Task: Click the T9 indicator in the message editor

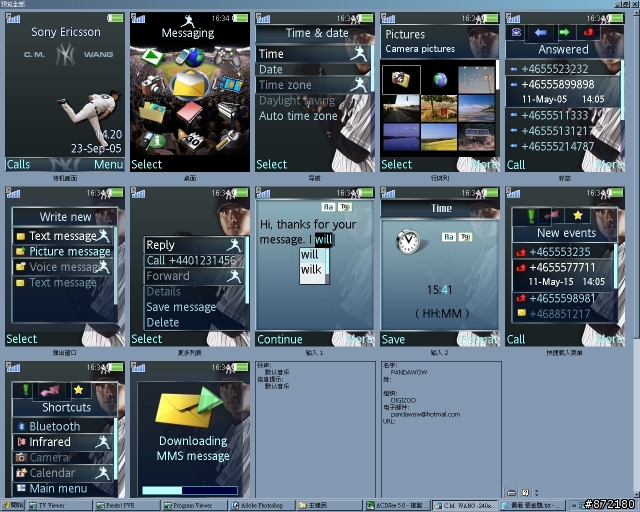Action: 345,207
